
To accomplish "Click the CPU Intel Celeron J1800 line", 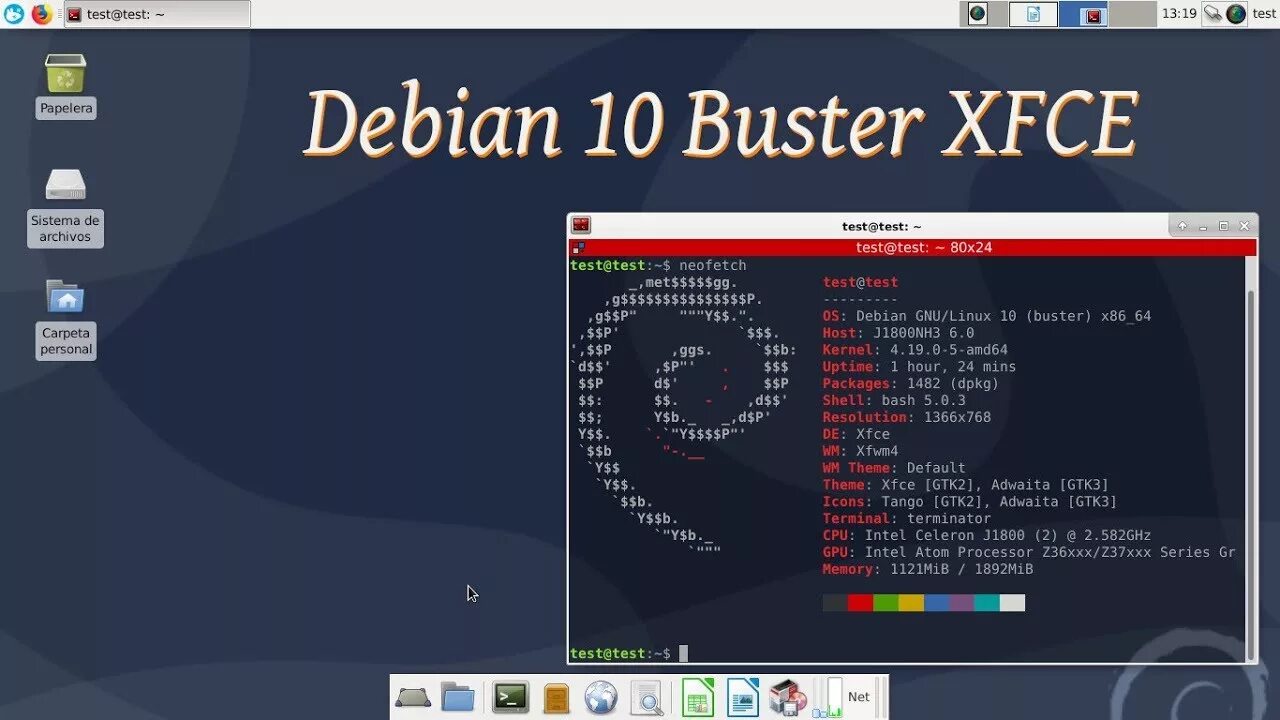I will [x=987, y=535].
